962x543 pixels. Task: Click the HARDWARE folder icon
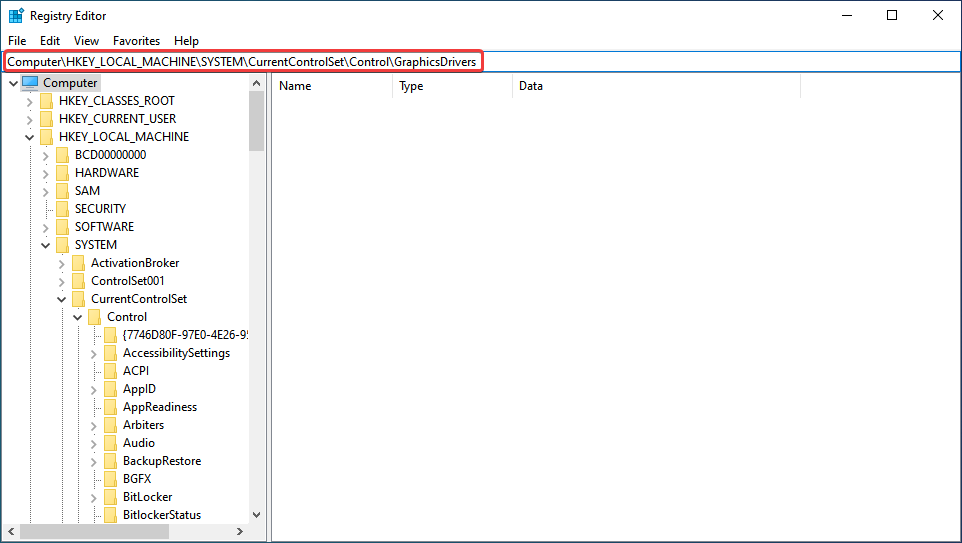point(63,172)
